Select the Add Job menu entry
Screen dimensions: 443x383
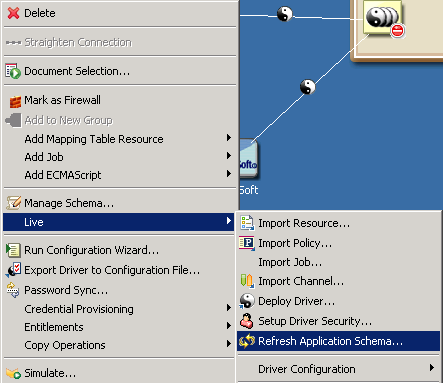(x=119, y=157)
